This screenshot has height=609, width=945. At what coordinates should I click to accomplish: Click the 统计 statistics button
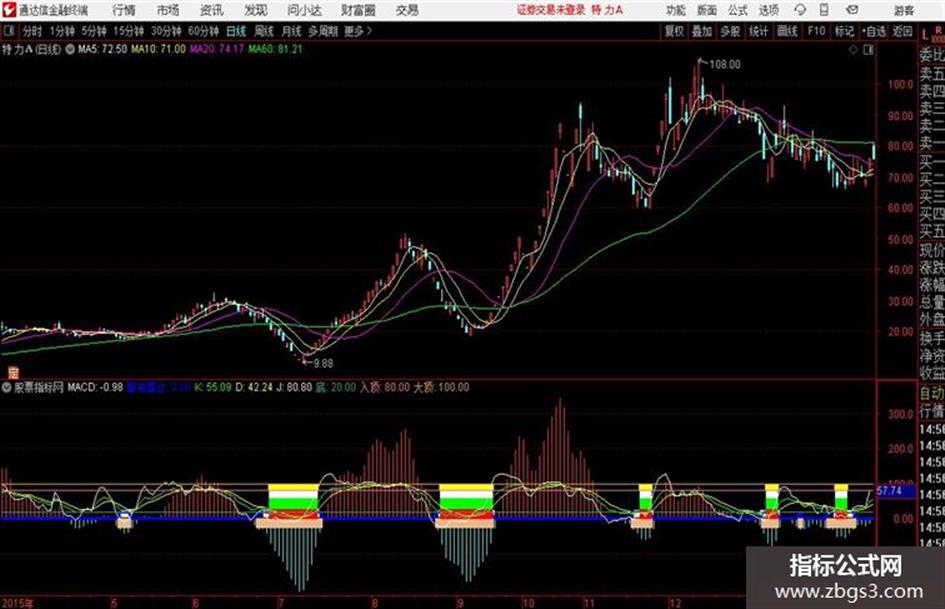(x=758, y=31)
